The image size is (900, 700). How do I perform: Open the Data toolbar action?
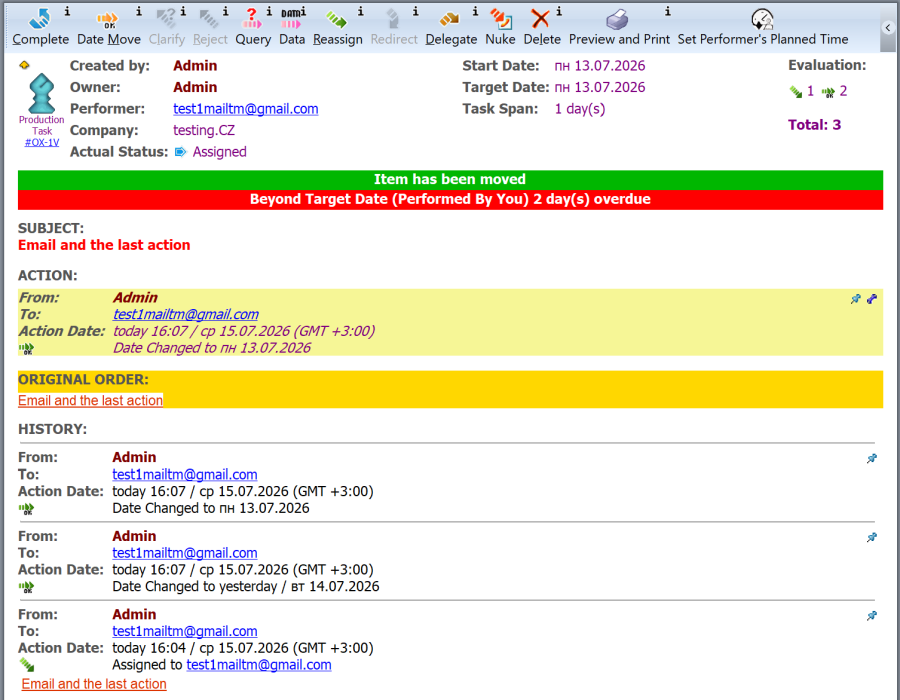291,20
